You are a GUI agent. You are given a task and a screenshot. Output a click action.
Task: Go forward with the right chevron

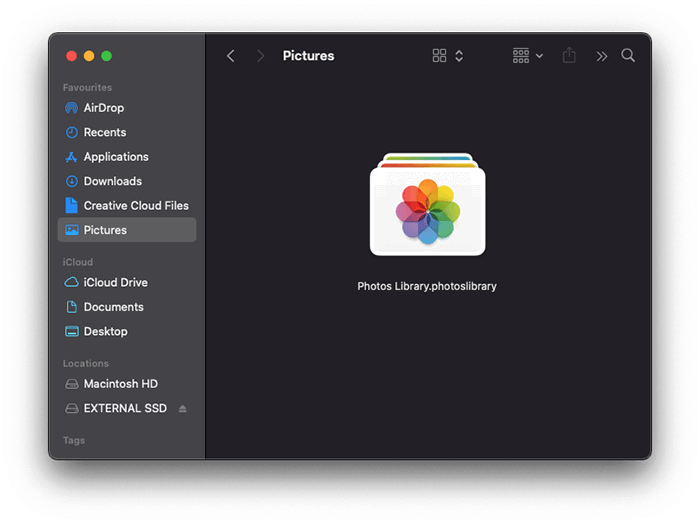(261, 56)
